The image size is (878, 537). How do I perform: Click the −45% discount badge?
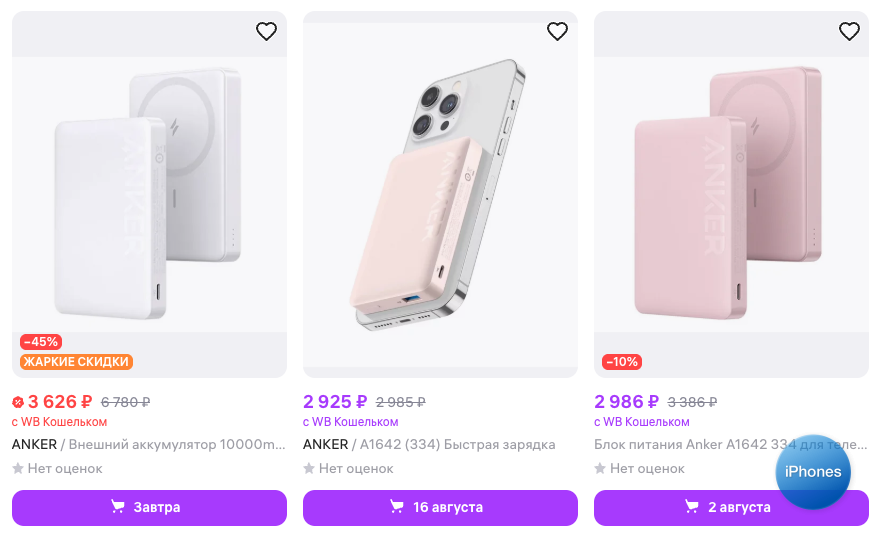[x=40, y=342]
